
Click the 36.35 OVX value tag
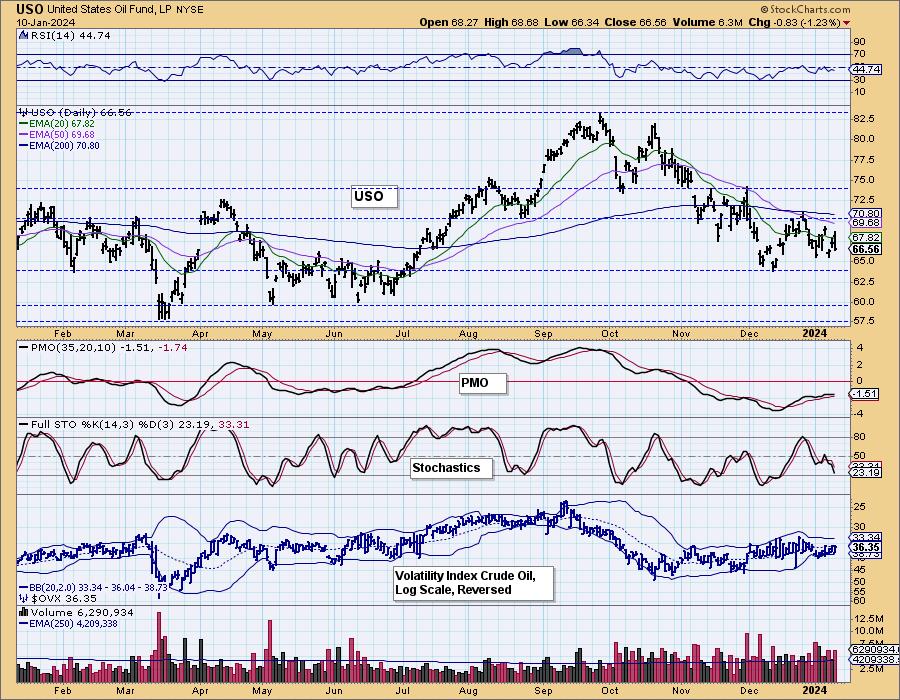(x=866, y=547)
